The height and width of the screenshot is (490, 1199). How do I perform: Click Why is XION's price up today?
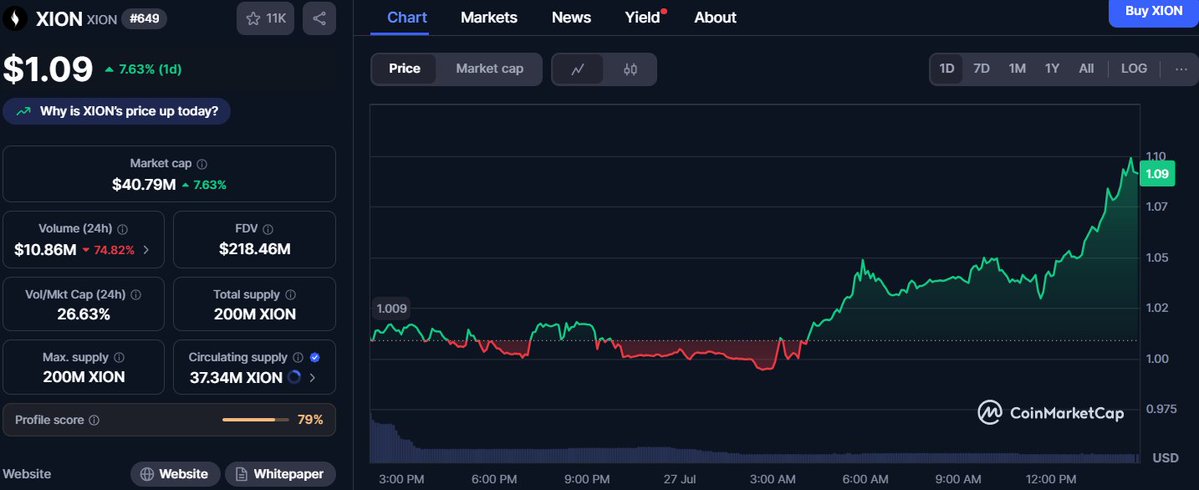tap(117, 112)
